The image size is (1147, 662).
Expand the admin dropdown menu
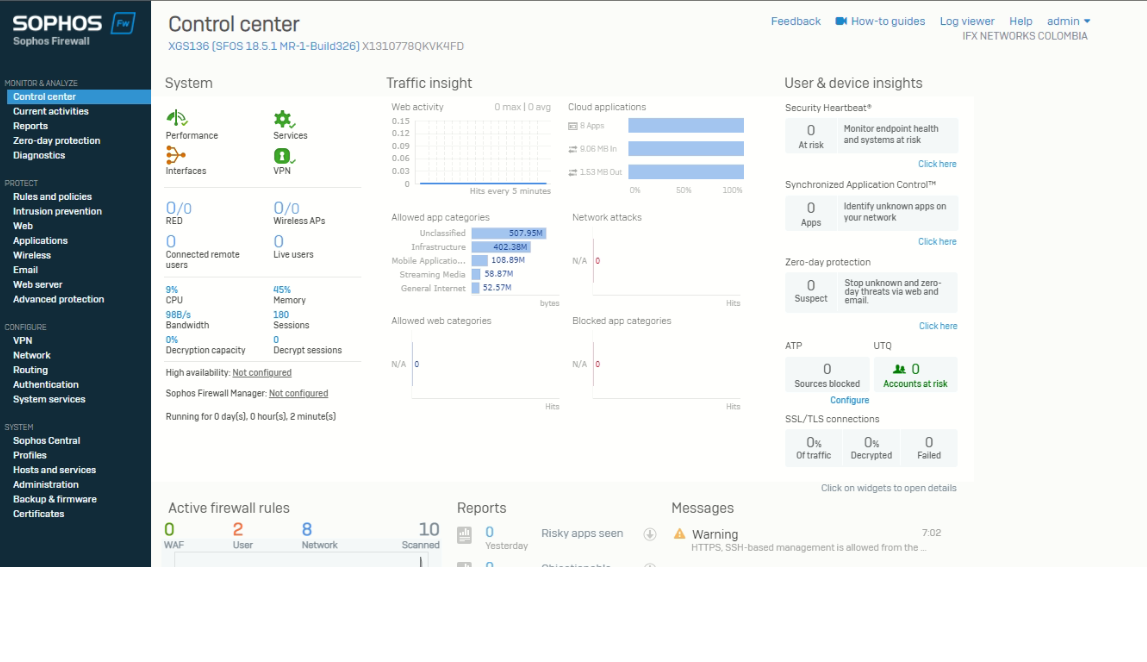(1068, 21)
